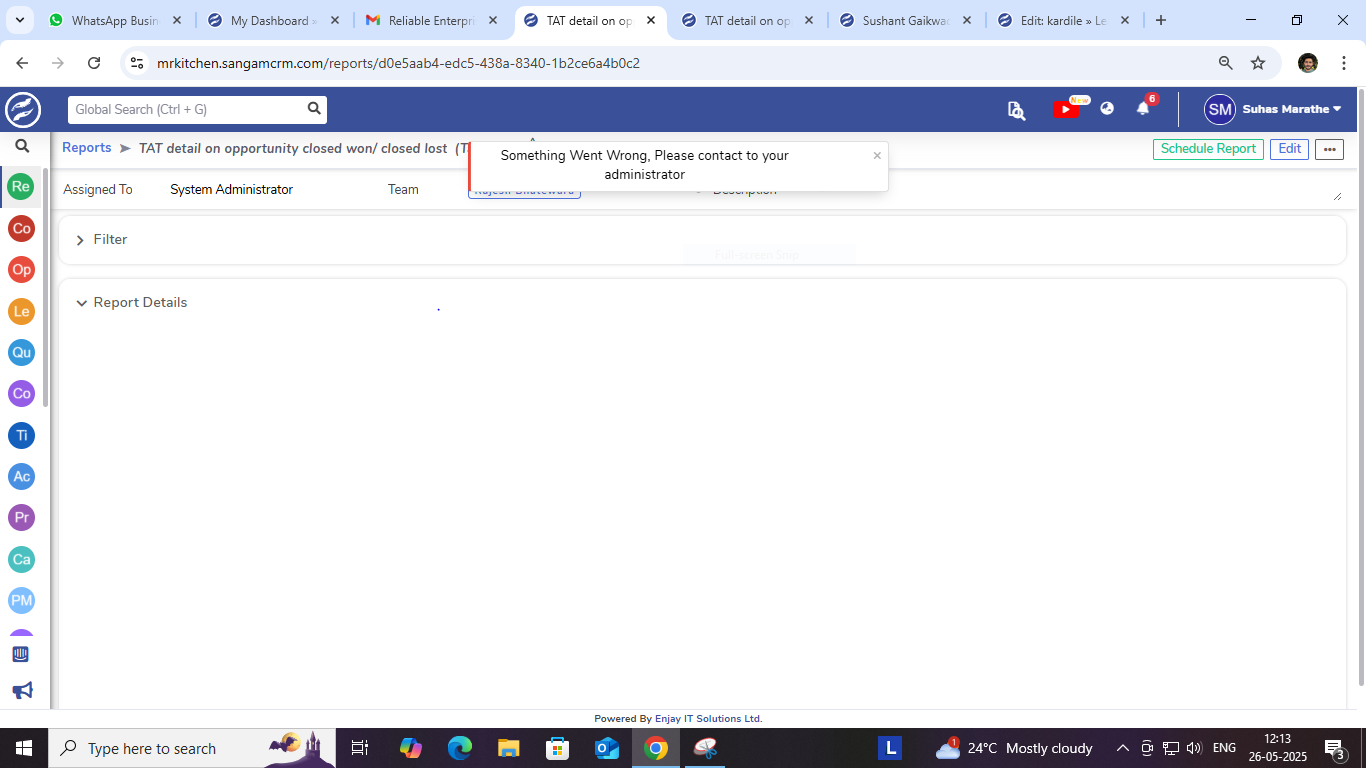
Task: Click the pie chart dashboard icon
Action: pyautogui.click(x=1107, y=109)
